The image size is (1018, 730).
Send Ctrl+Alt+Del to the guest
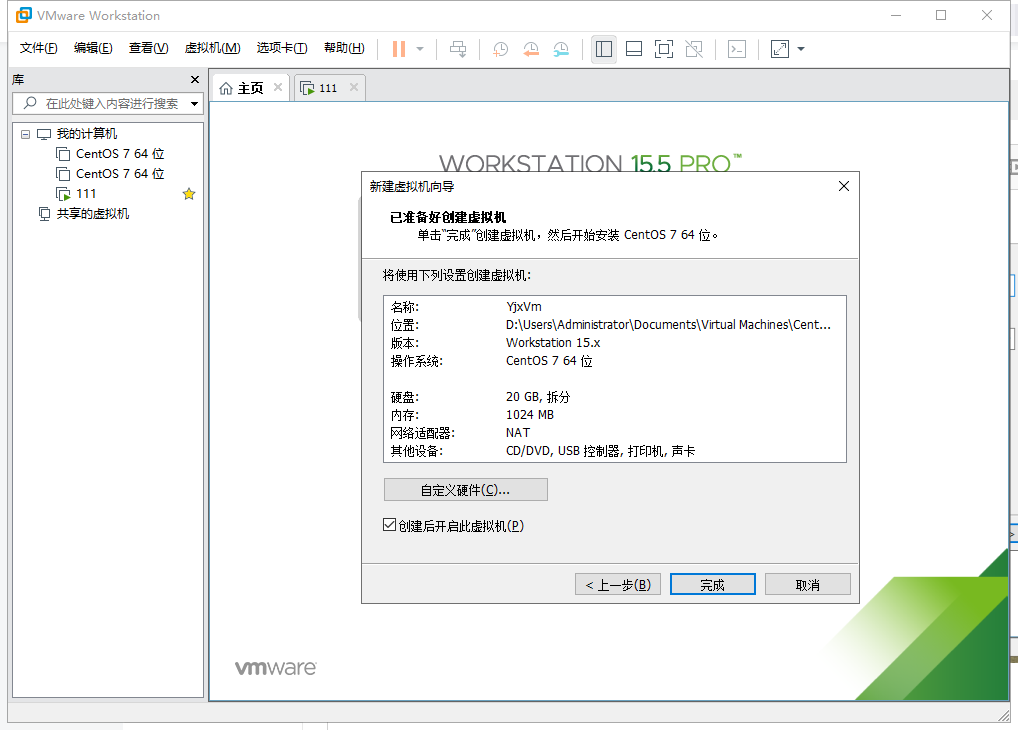[457, 48]
